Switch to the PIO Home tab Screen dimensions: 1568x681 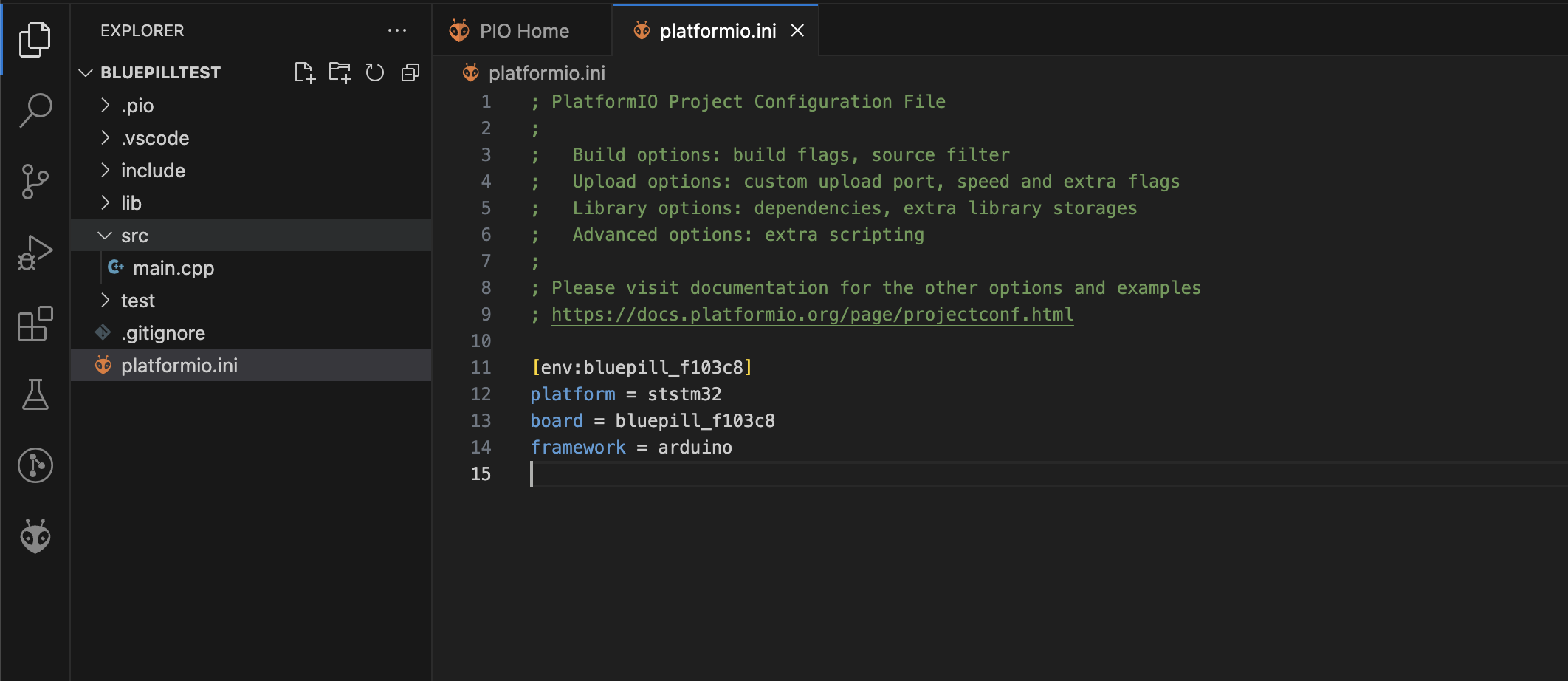(523, 31)
